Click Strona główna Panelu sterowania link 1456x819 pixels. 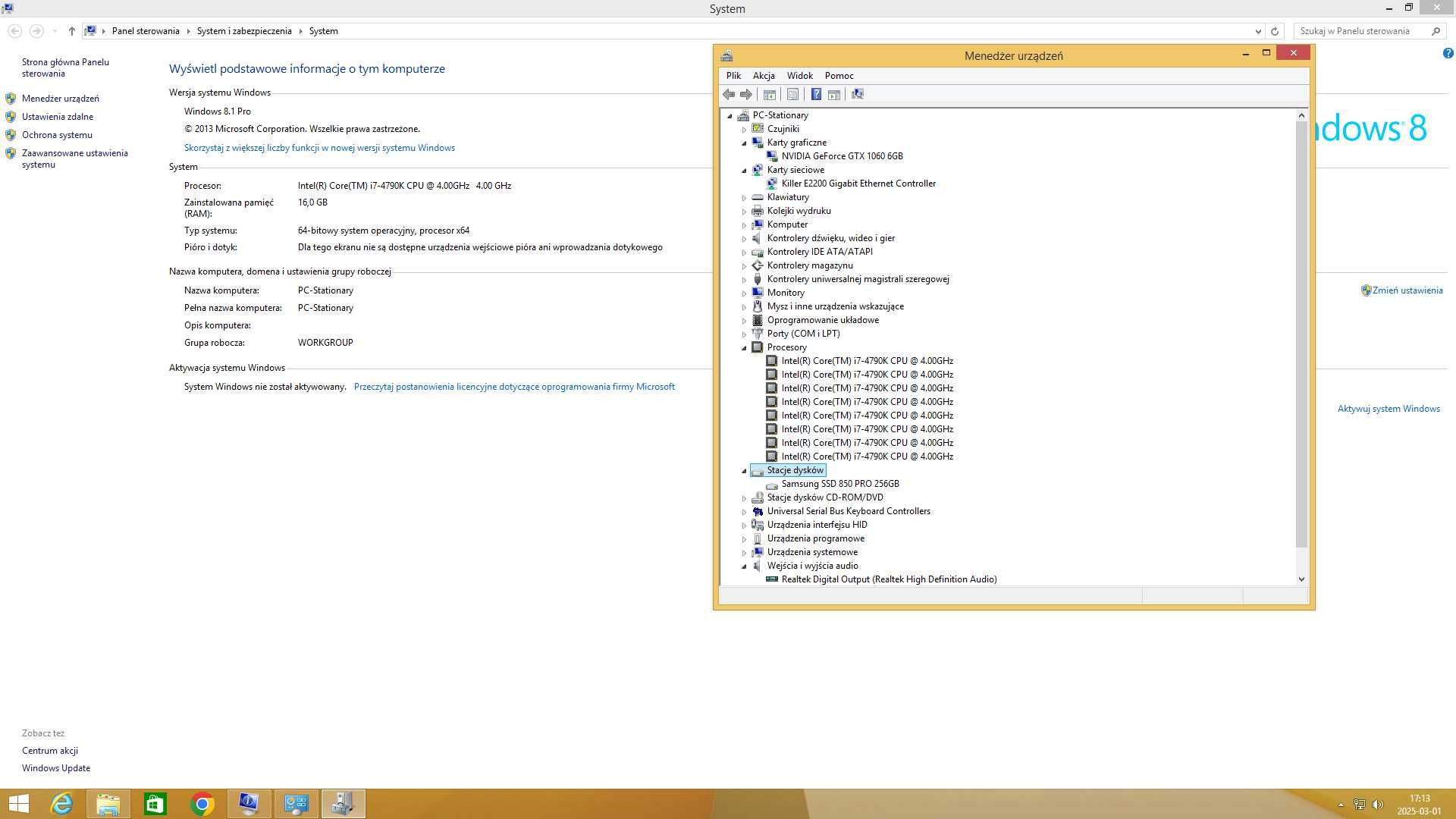[65, 67]
